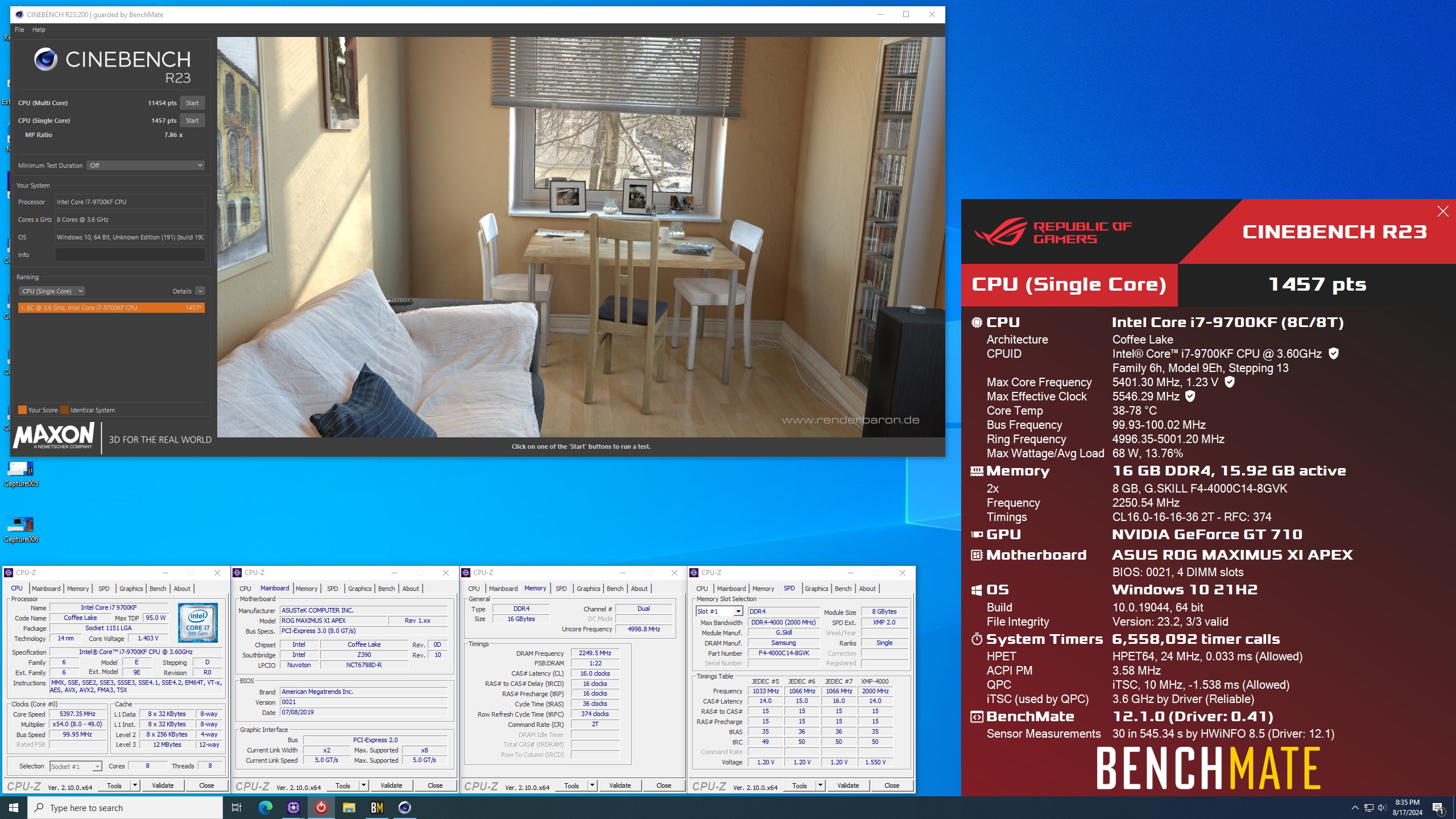Open the volume tray icon
Screen dimensions: 1456x819
(x=1382, y=808)
